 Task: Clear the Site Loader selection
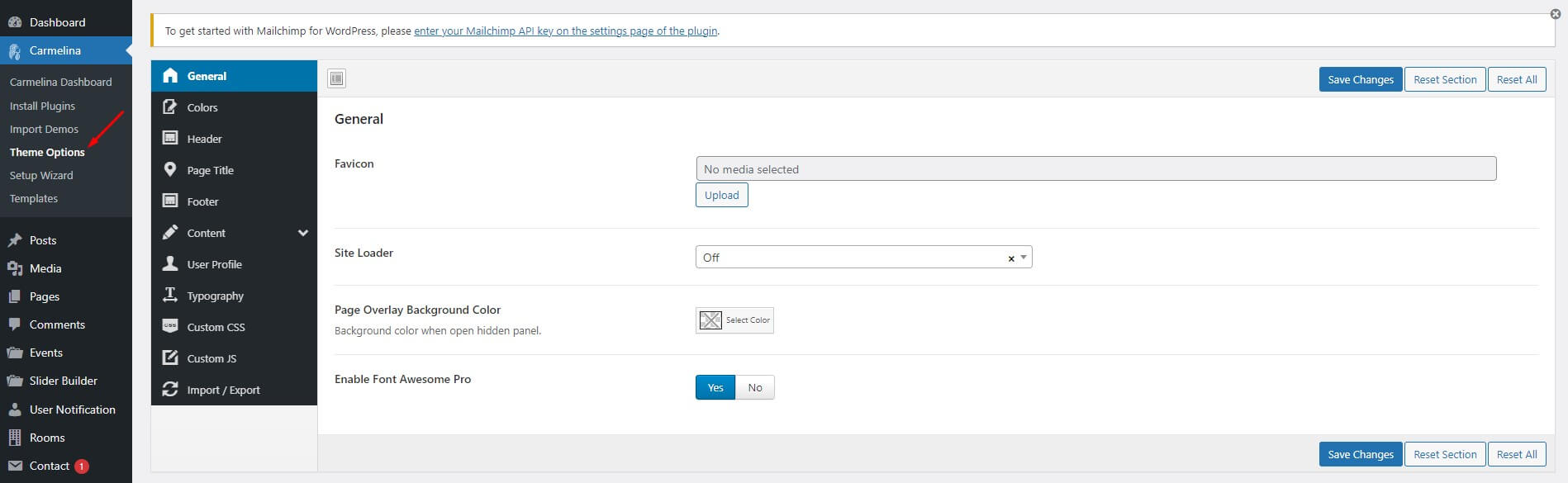[x=1010, y=258]
